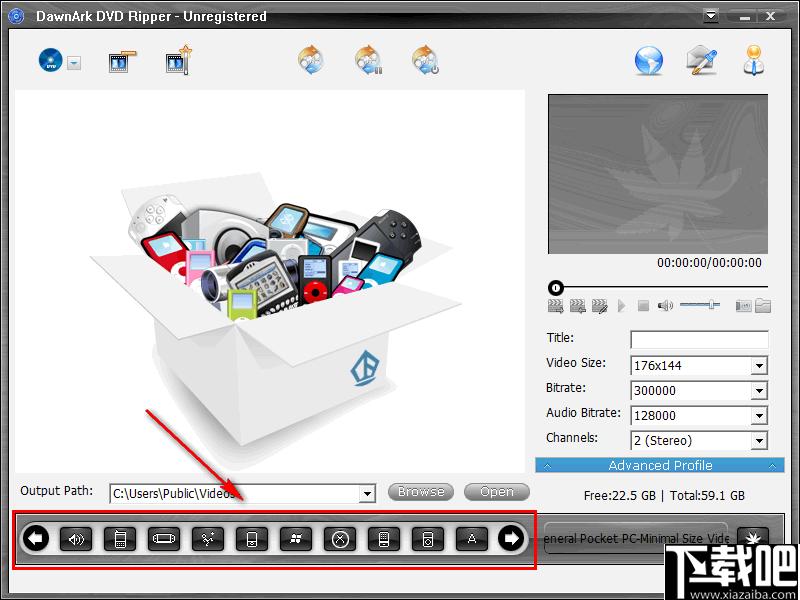Click the blue DVD disc load icon
The height and width of the screenshot is (600, 800).
[x=51, y=60]
